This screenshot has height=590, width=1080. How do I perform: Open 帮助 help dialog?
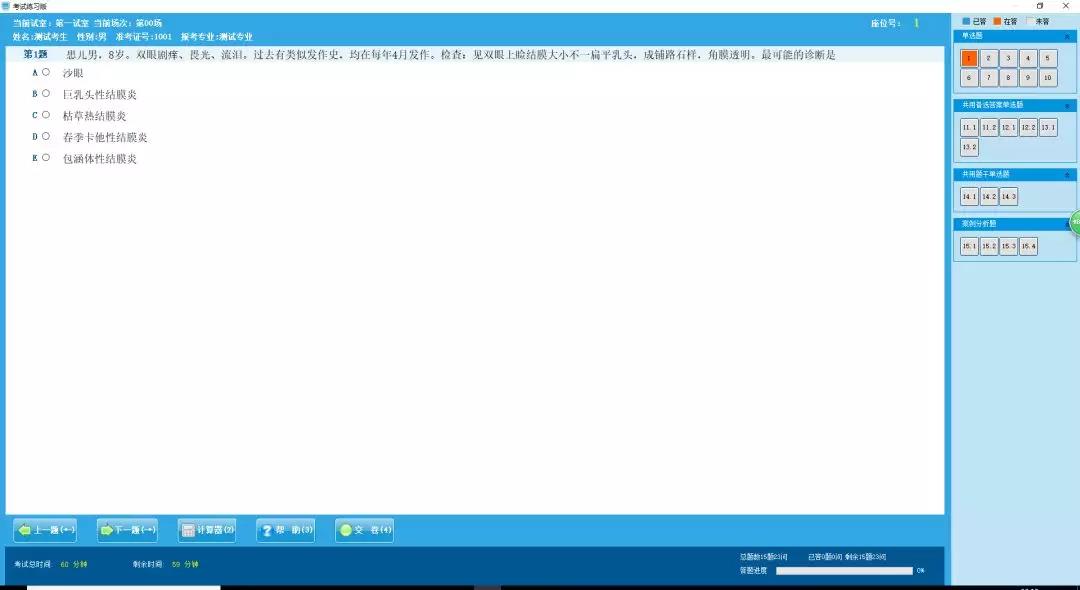pos(286,530)
